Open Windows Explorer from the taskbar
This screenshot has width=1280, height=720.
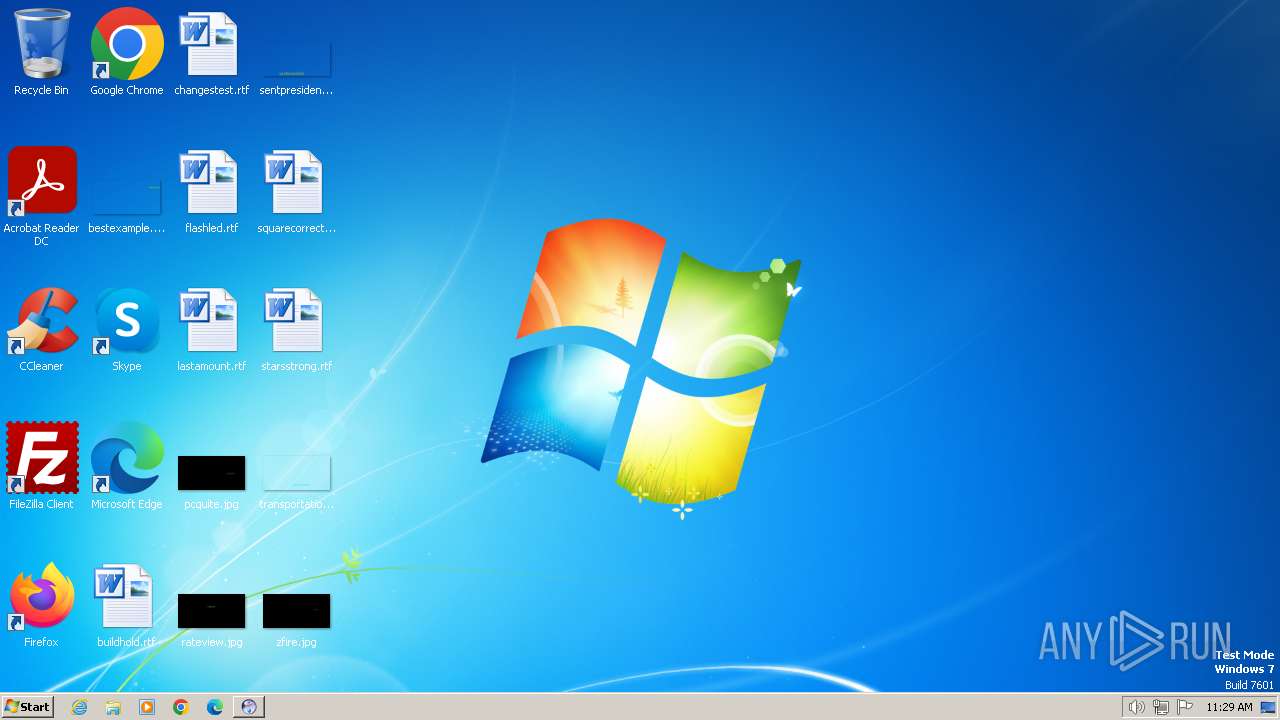[x=113, y=707]
